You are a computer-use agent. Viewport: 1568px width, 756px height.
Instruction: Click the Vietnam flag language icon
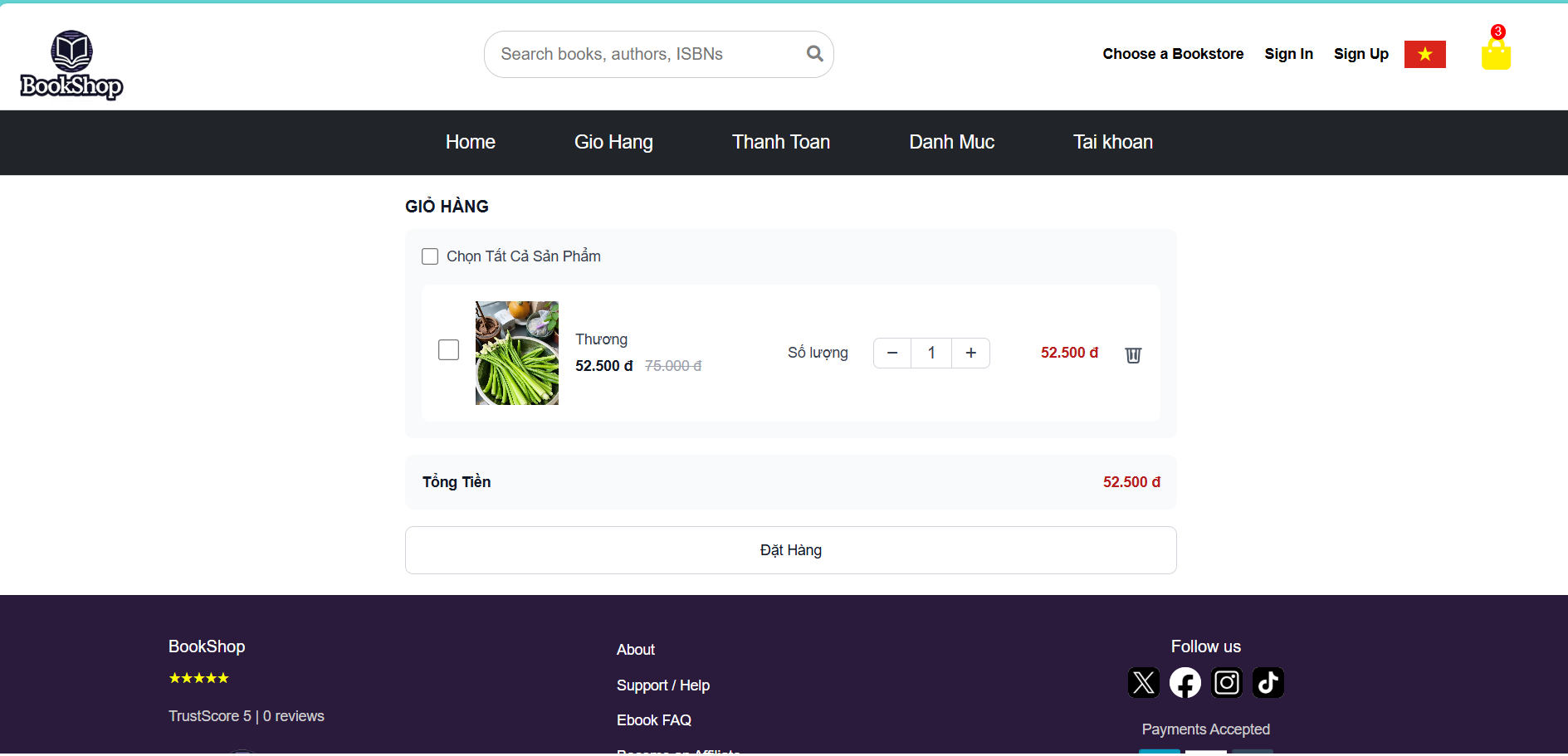(x=1424, y=54)
